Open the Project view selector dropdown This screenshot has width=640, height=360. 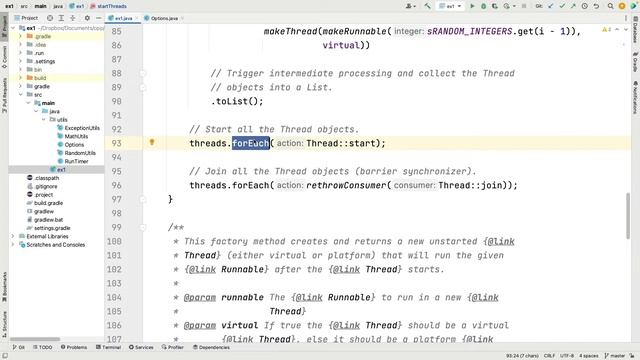26,18
